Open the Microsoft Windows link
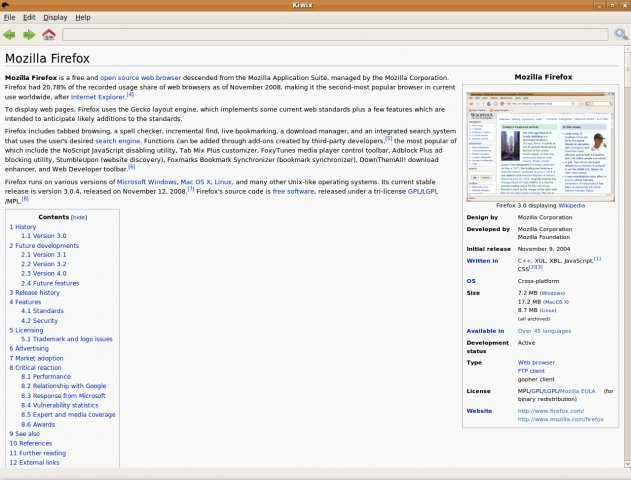The height and width of the screenshot is (480, 631). click(x=146, y=182)
